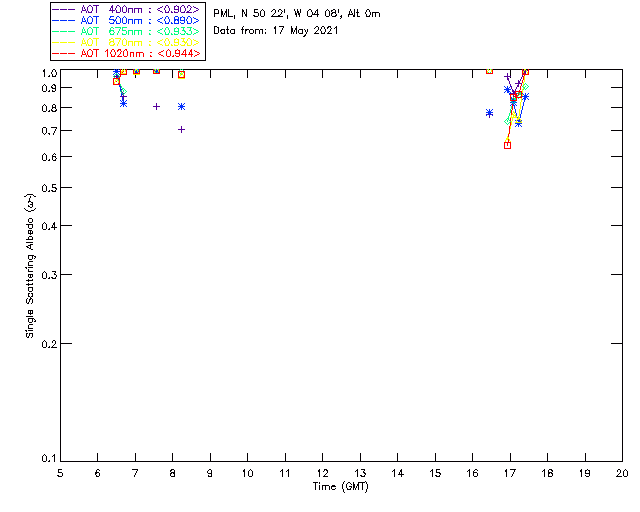Screen dimensions: 640x512
Task: Click the x-axis tick label '13'
Action: [360, 473]
